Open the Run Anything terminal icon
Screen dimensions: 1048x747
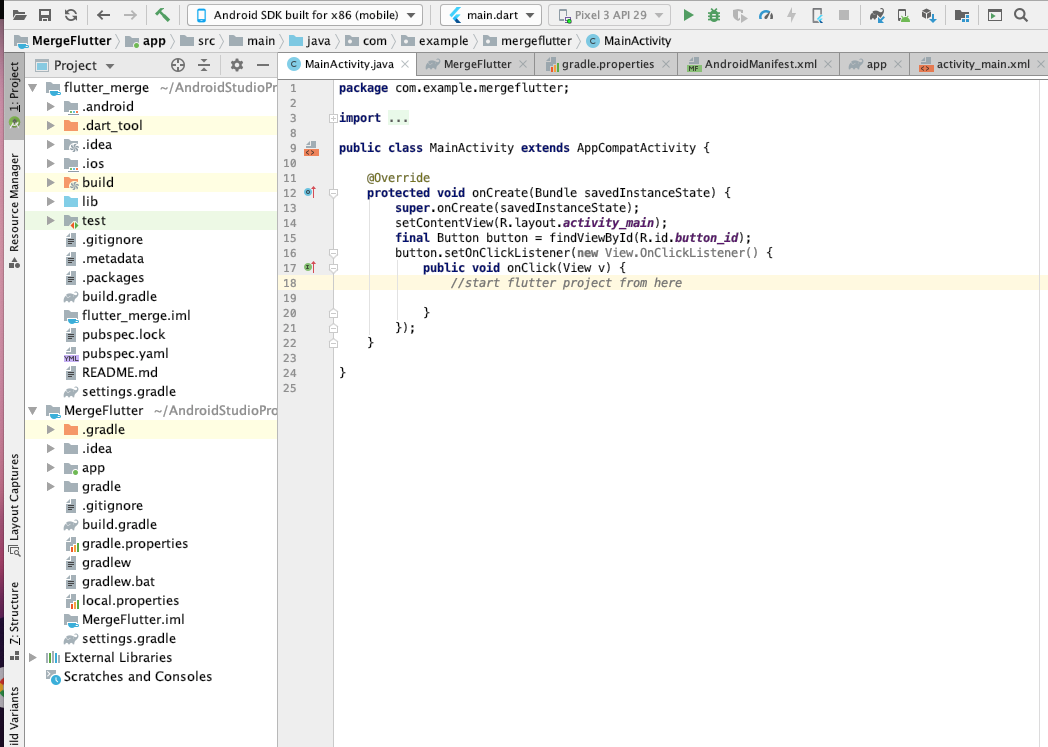[995, 15]
